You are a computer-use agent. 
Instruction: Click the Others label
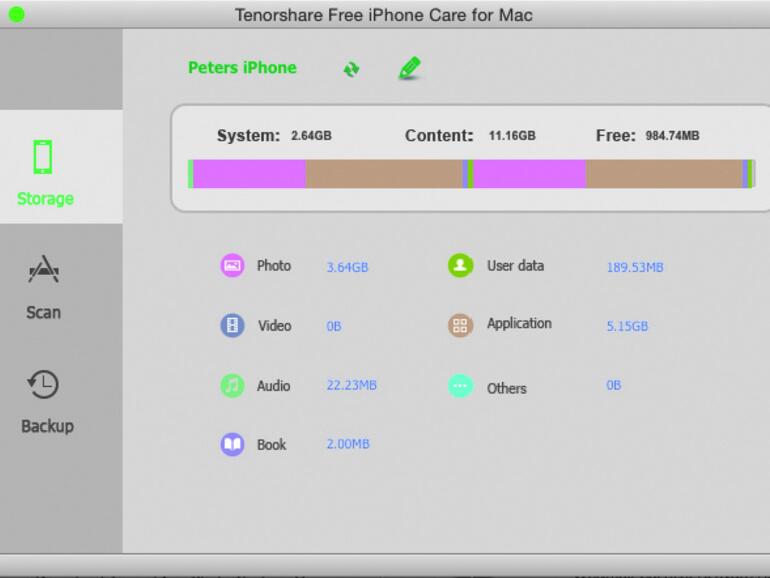click(507, 388)
